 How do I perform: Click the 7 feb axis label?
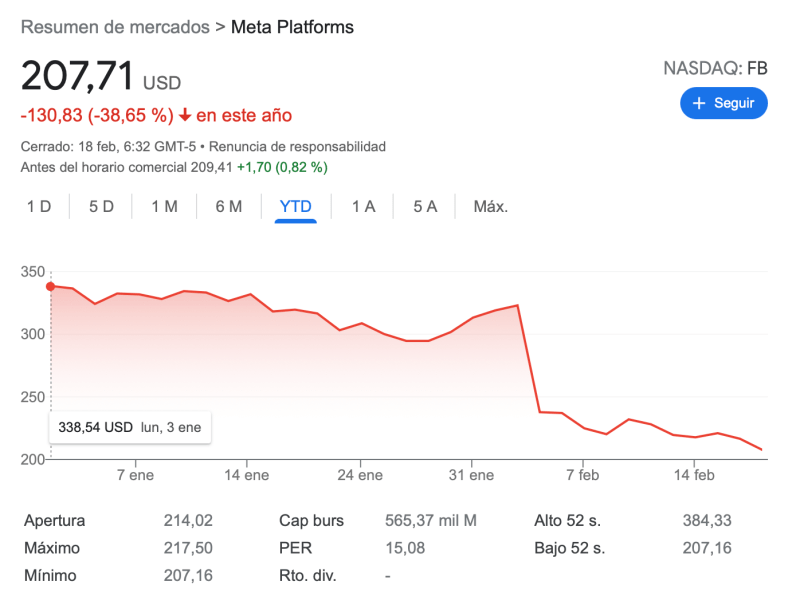[x=582, y=475]
